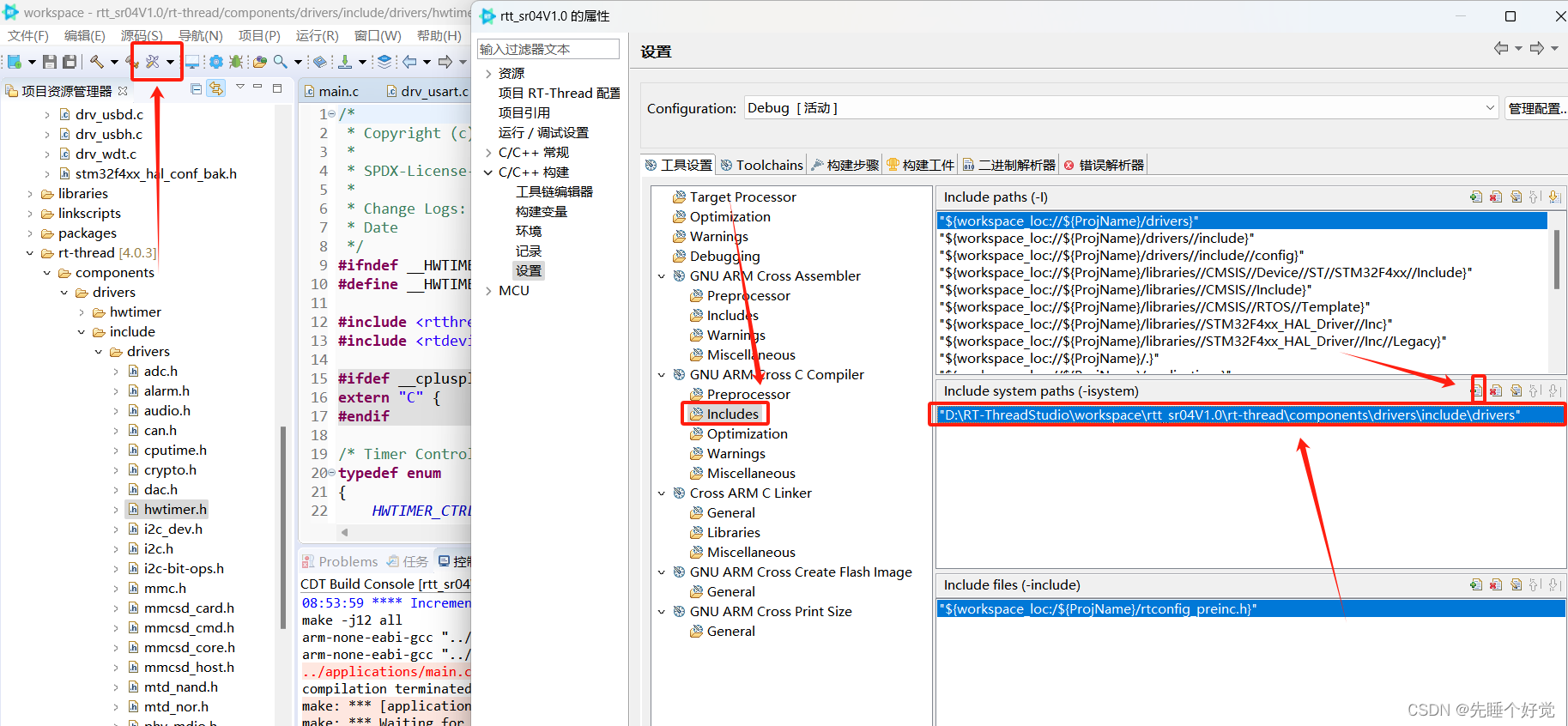Image resolution: width=1568 pixels, height=726 pixels.
Task: Collapse the rt-thread folder in project explorer
Action: 30,253
